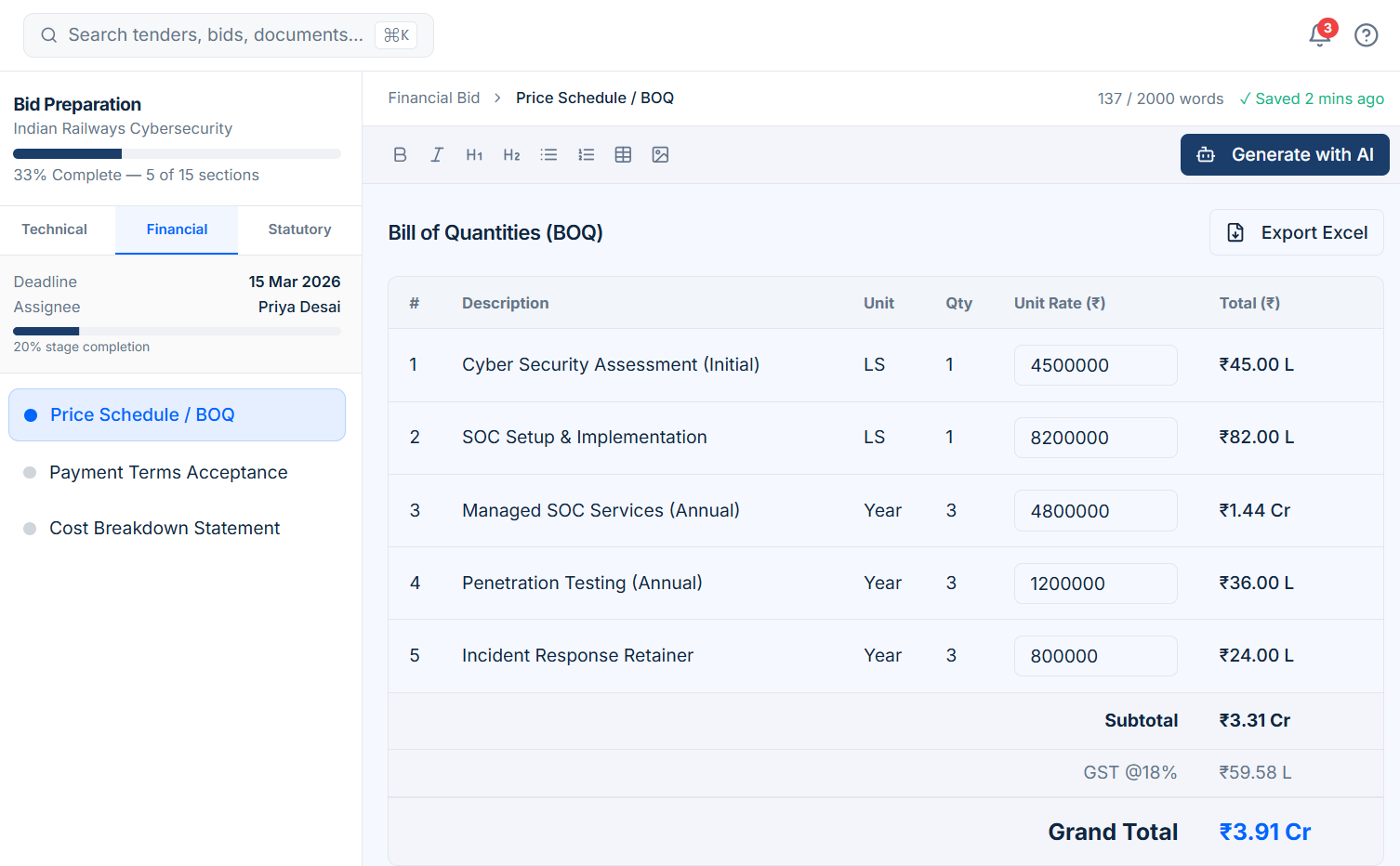Insert a bulleted list
Screen dimensions: 1400x866
(x=548, y=155)
